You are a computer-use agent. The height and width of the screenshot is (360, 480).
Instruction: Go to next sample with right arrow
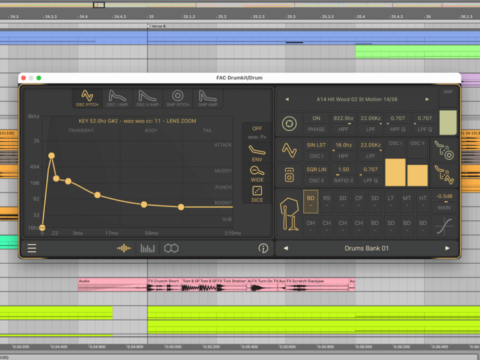tap(427, 99)
